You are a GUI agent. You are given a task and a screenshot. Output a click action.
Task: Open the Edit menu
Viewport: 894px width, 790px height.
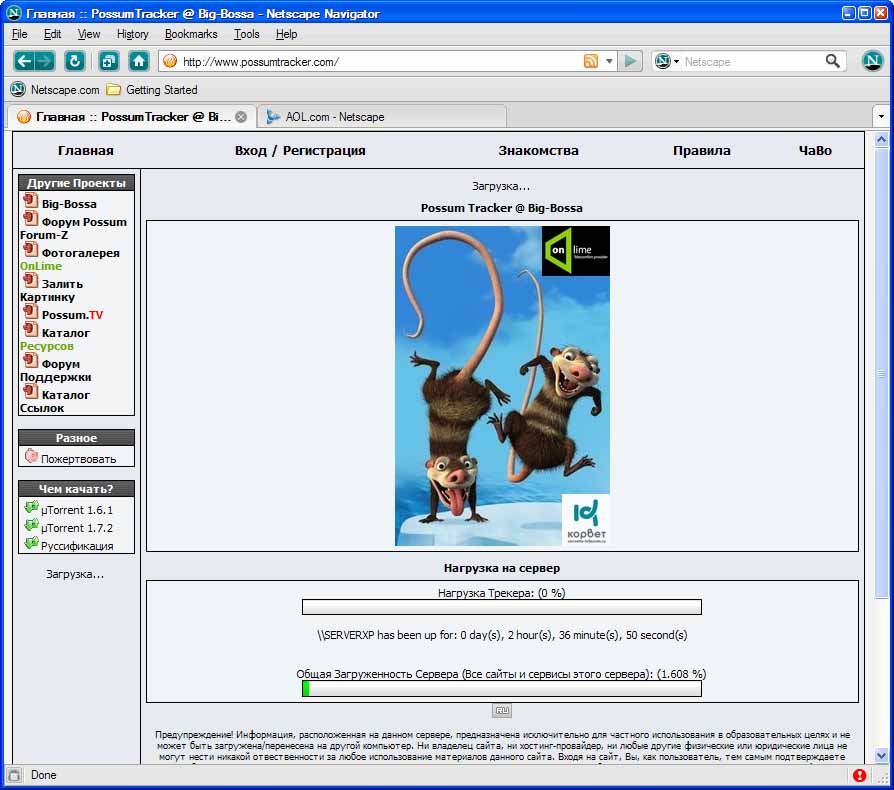point(52,34)
